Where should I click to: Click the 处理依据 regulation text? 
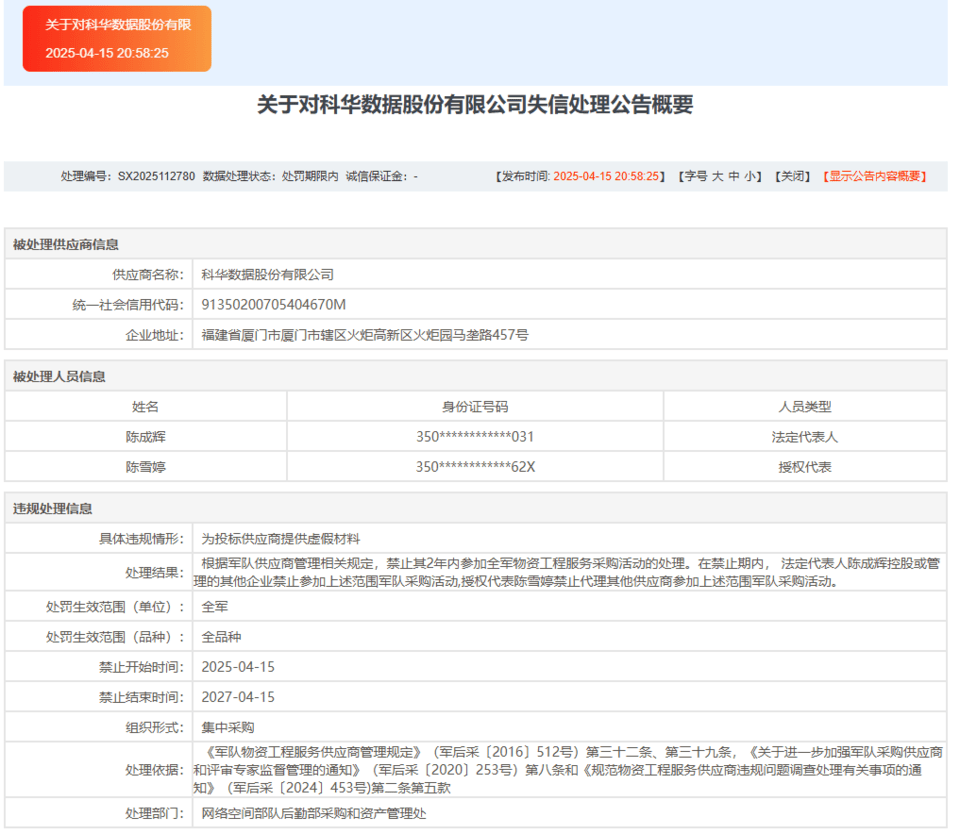point(568,770)
